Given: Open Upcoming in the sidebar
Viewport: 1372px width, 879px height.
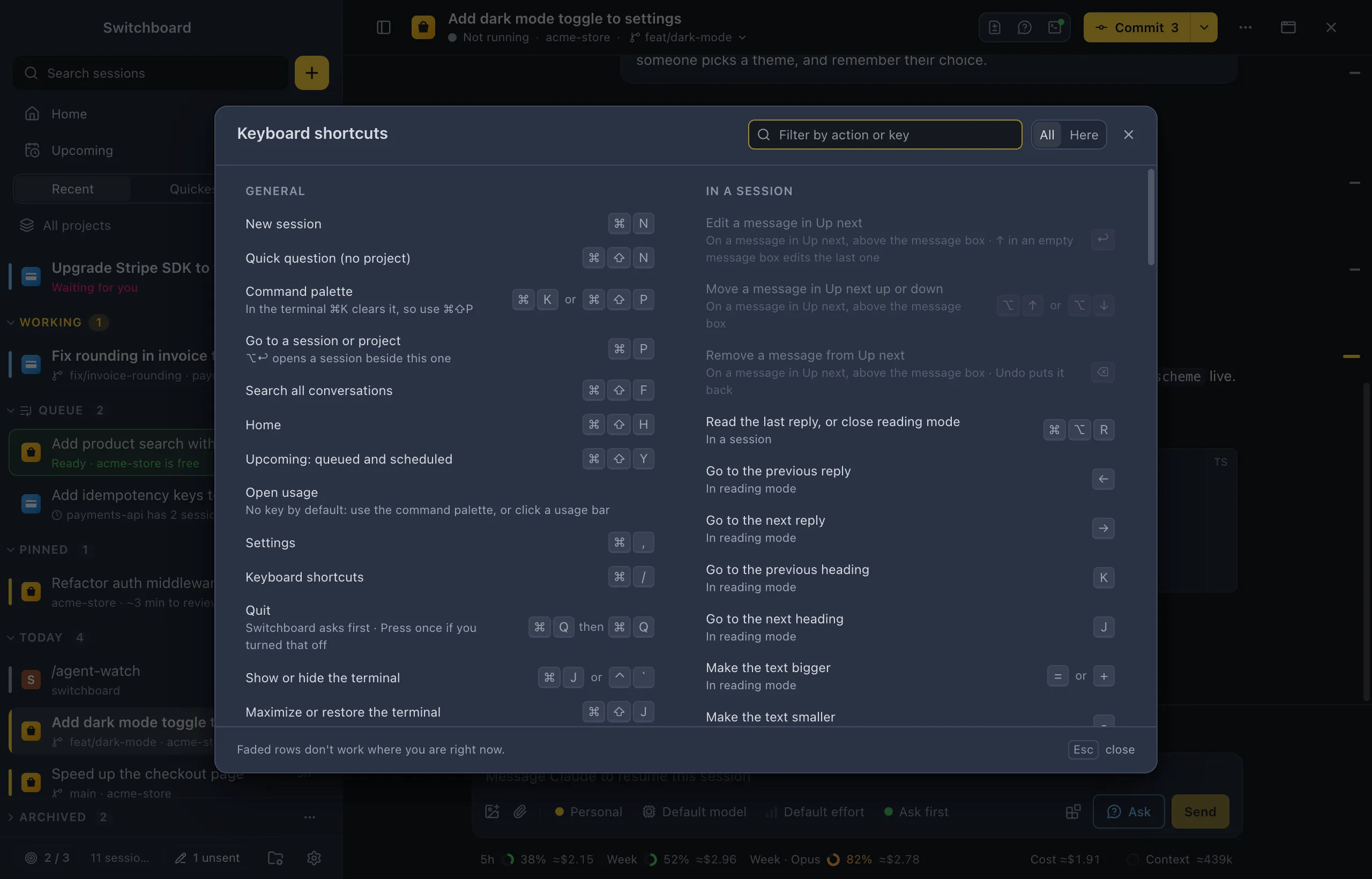Looking at the screenshot, I should [82, 150].
